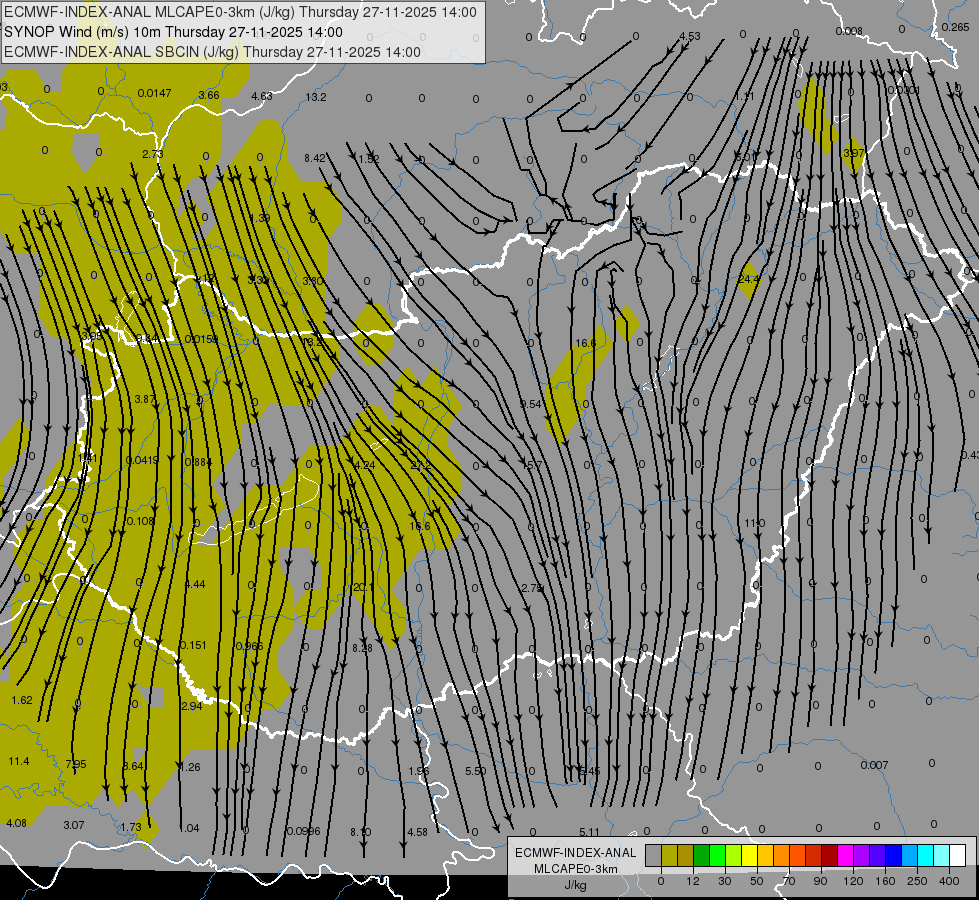The height and width of the screenshot is (900, 979).
Task: Click the map value '3.66'
Action: (209, 95)
